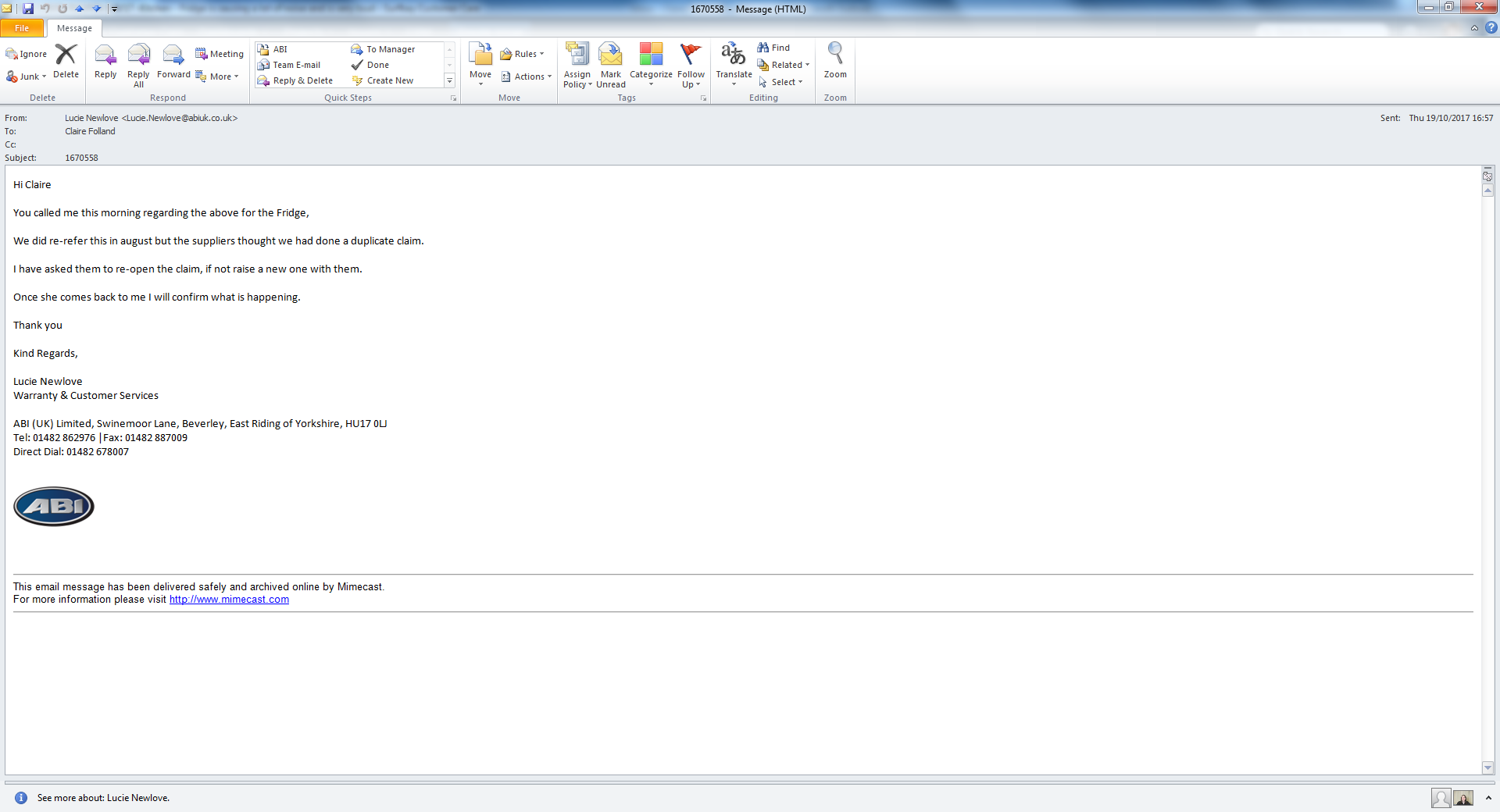Click the Zoom magnifier button

[835, 62]
